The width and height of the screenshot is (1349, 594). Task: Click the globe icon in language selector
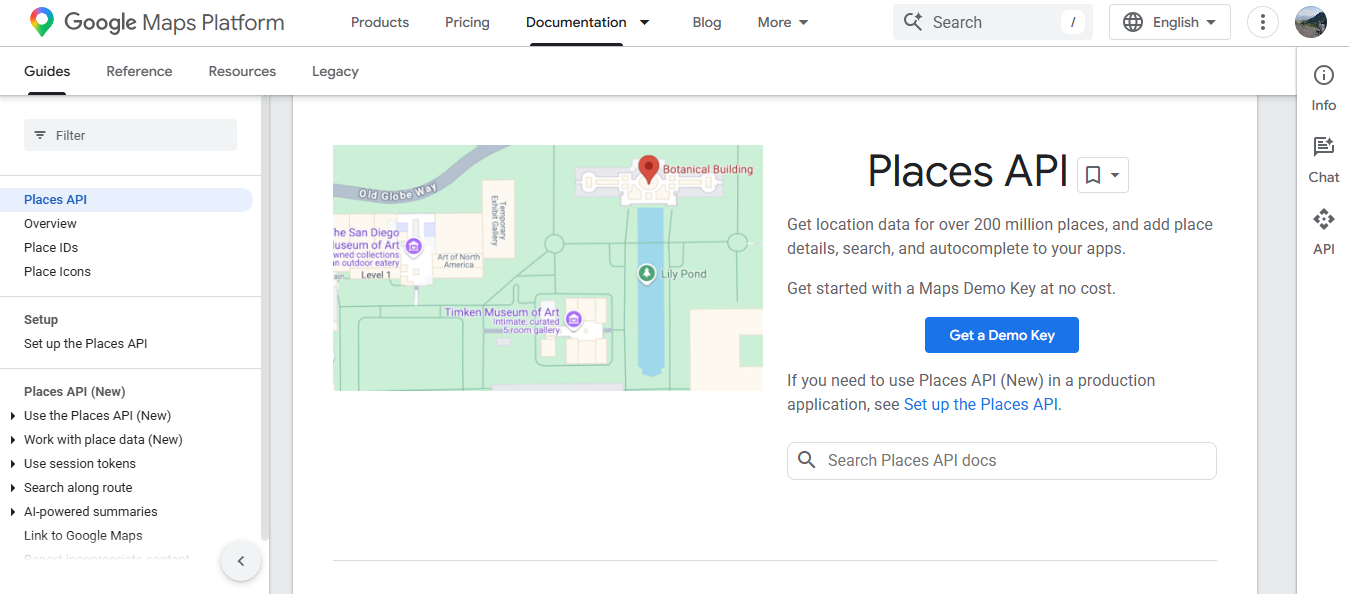coord(1133,22)
